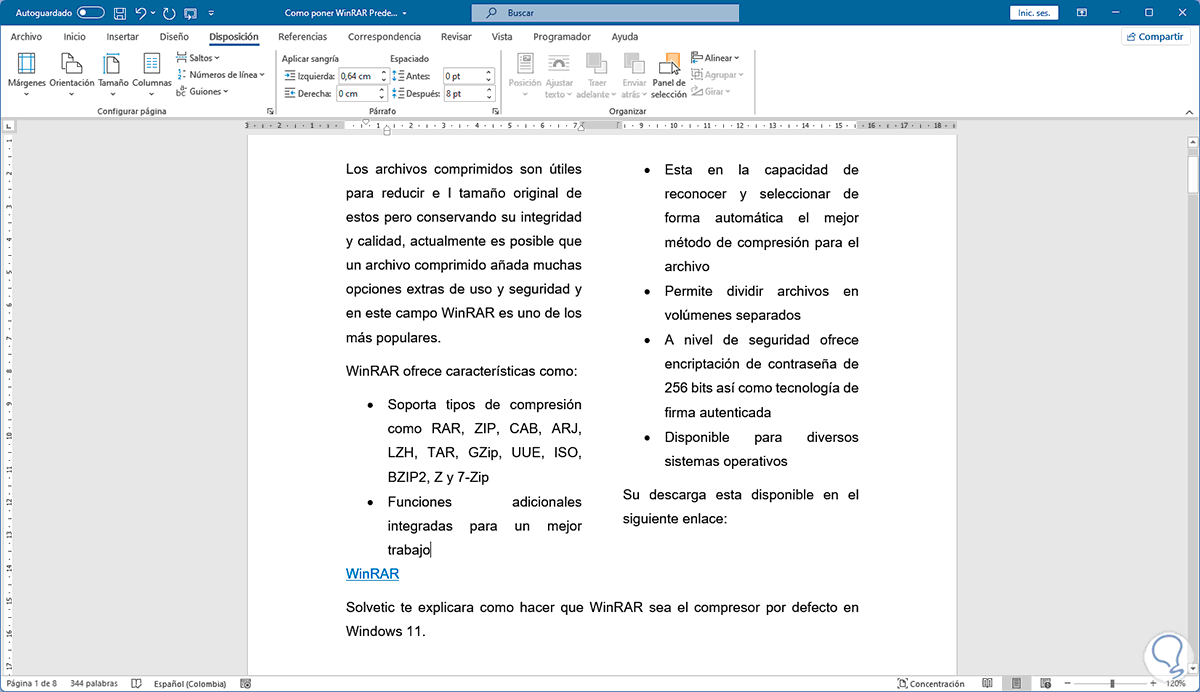Click the presentation screen icon in quick access toolbar

tap(190, 13)
